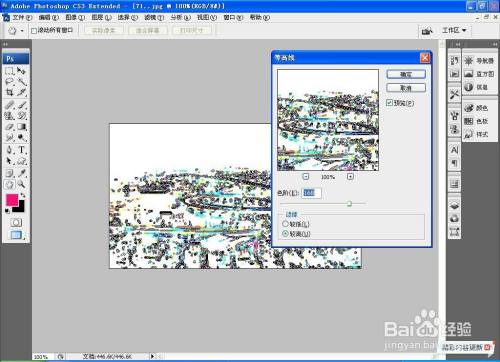Open the Info panel (信息)

pyautogui.click(x=476, y=87)
